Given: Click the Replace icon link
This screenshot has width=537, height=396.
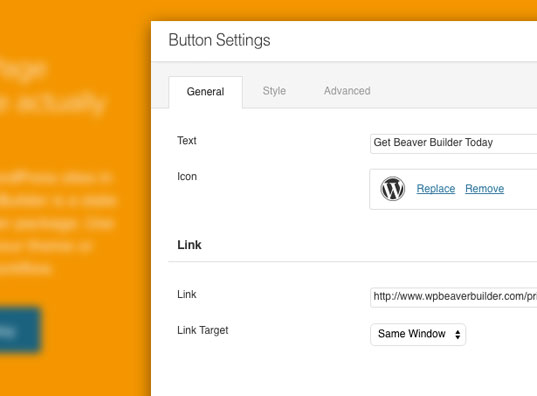Looking at the screenshot, I should point(436,188).
